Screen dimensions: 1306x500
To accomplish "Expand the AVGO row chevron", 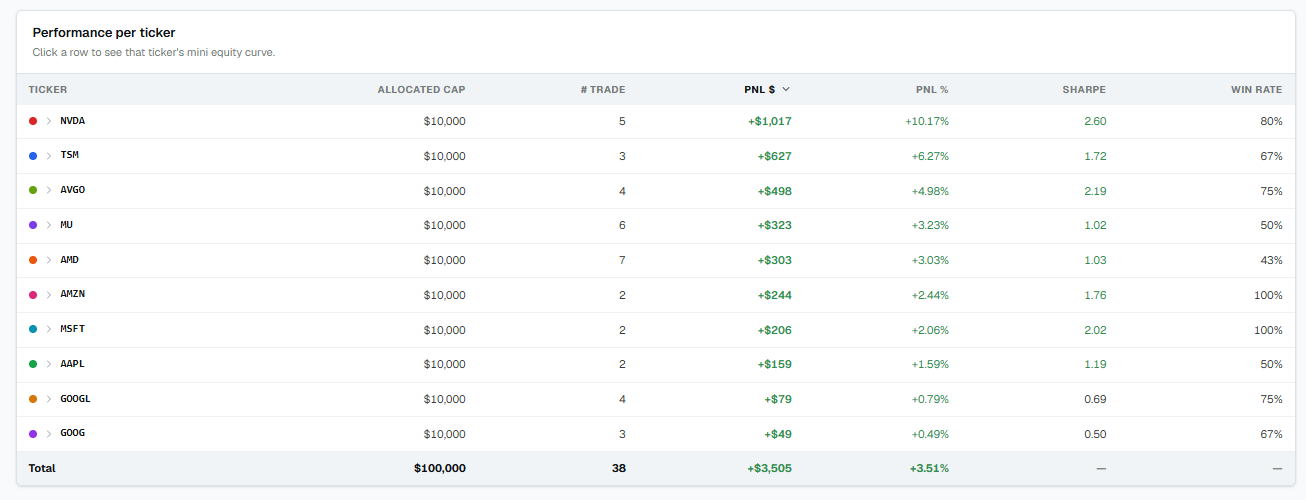I will 48,190.
